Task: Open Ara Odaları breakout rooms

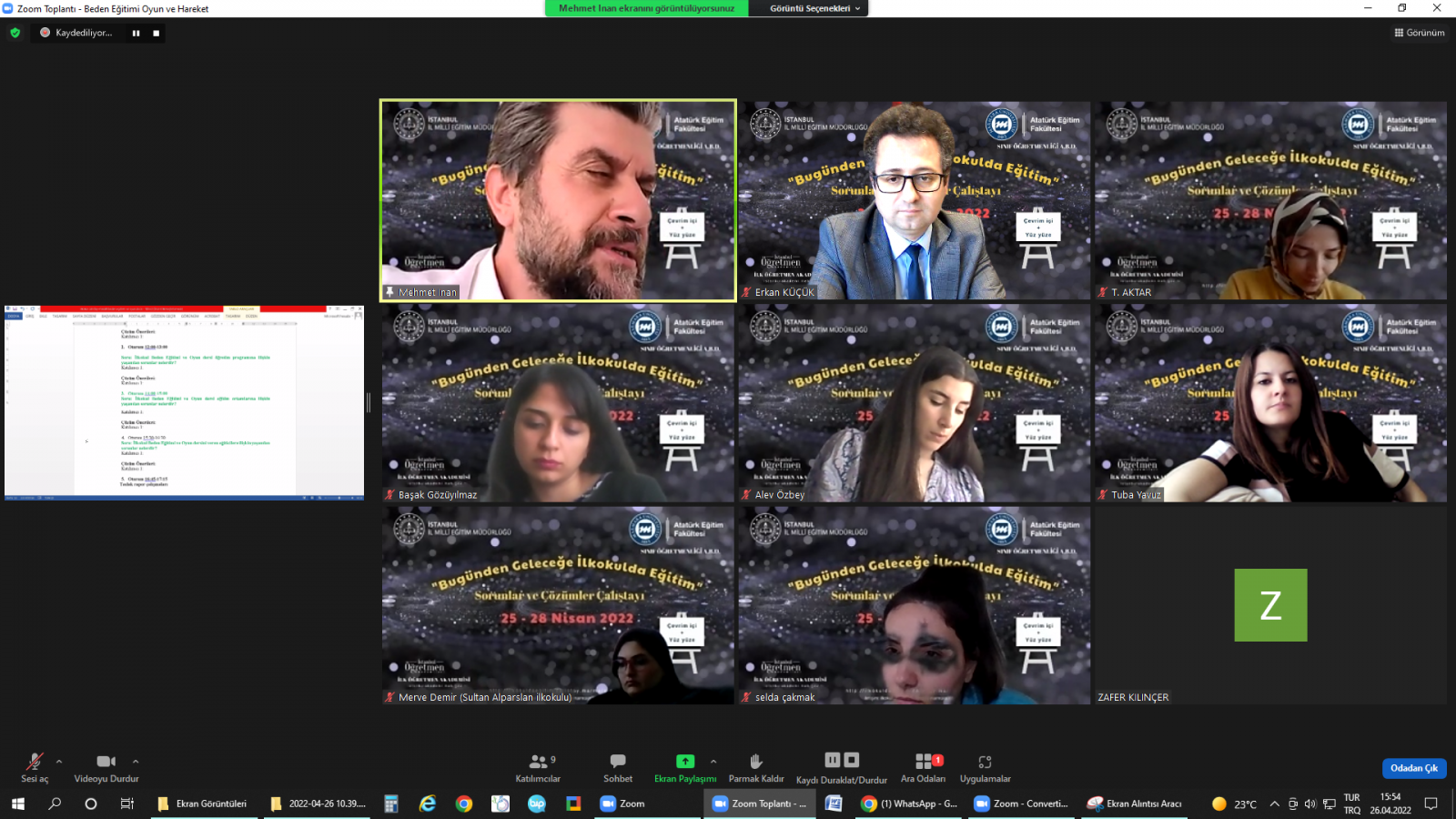Action: point(923,767)
